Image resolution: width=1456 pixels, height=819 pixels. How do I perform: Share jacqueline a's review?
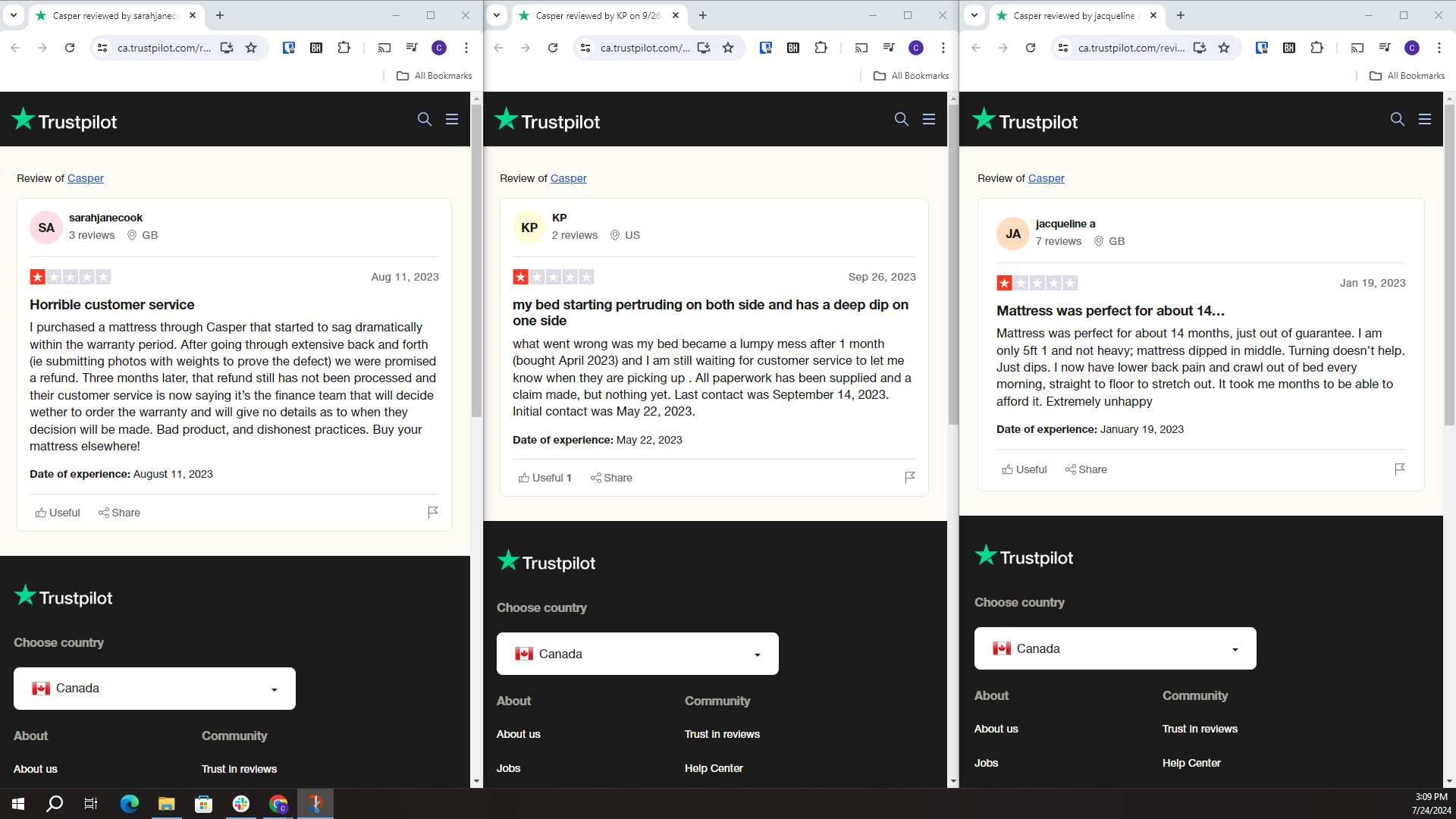[1086, 469]
